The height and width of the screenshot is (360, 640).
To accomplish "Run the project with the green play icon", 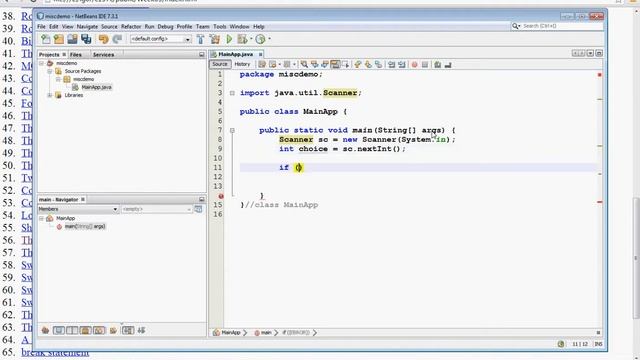I will (229, 39).
